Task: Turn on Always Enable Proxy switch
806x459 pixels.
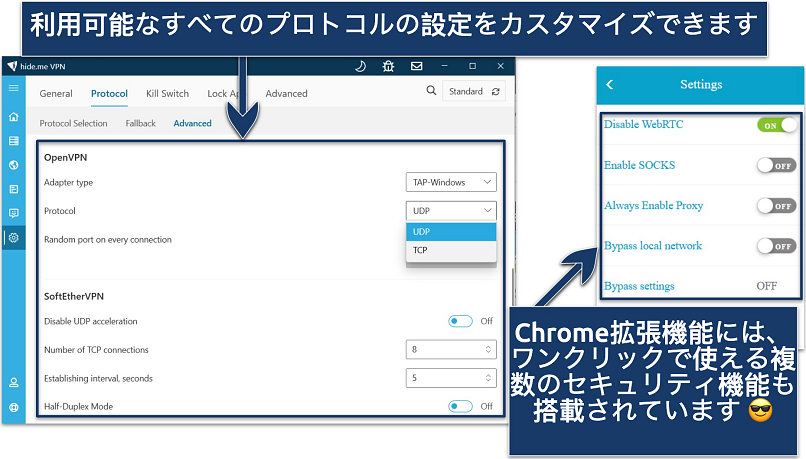Action: click(x=777, y=206)
